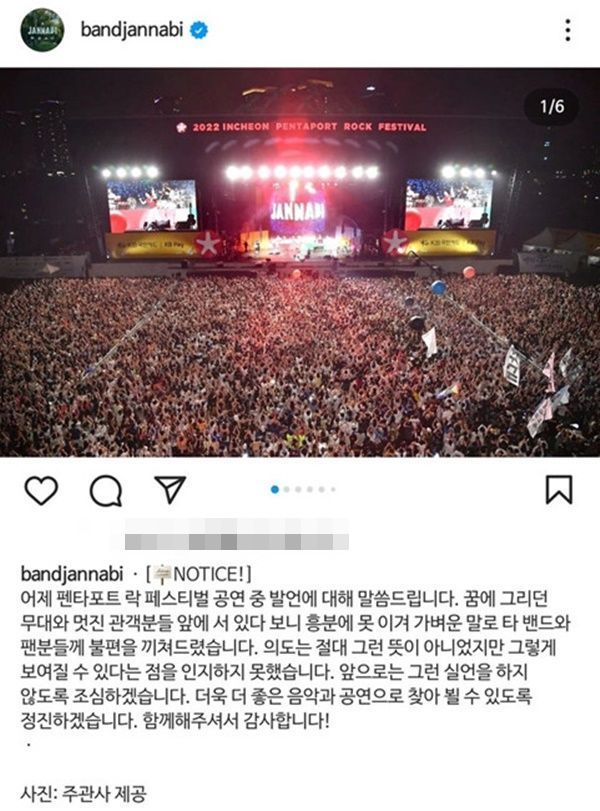Tap the blurred likes line
The height and width of the screenshot is (811, 600).
click(237, 534)
